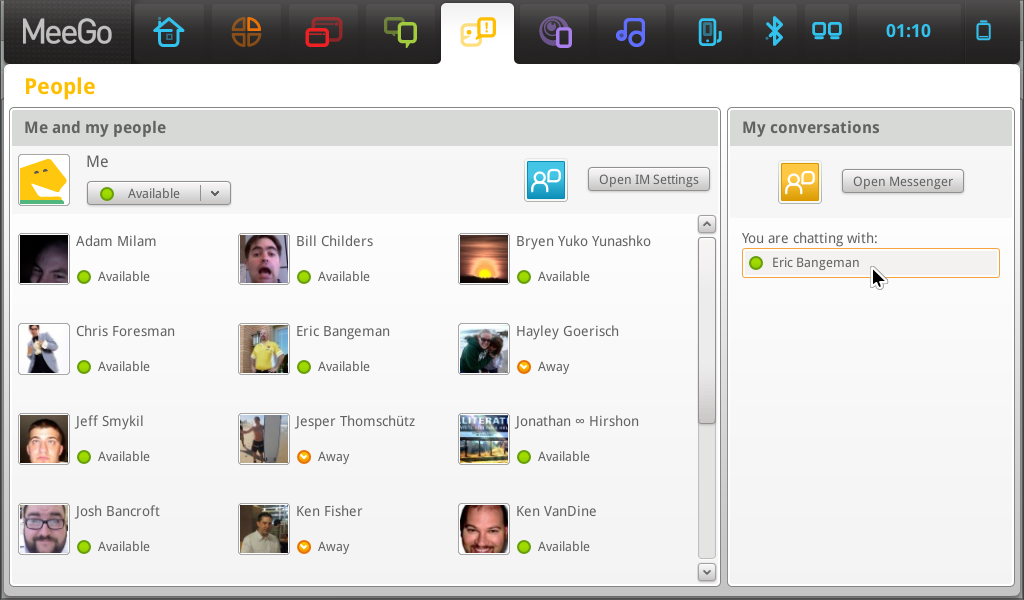This screenshot has width=1024, height=600.
Task: Select the name Ken VanDine
Action: pos(556,511)
